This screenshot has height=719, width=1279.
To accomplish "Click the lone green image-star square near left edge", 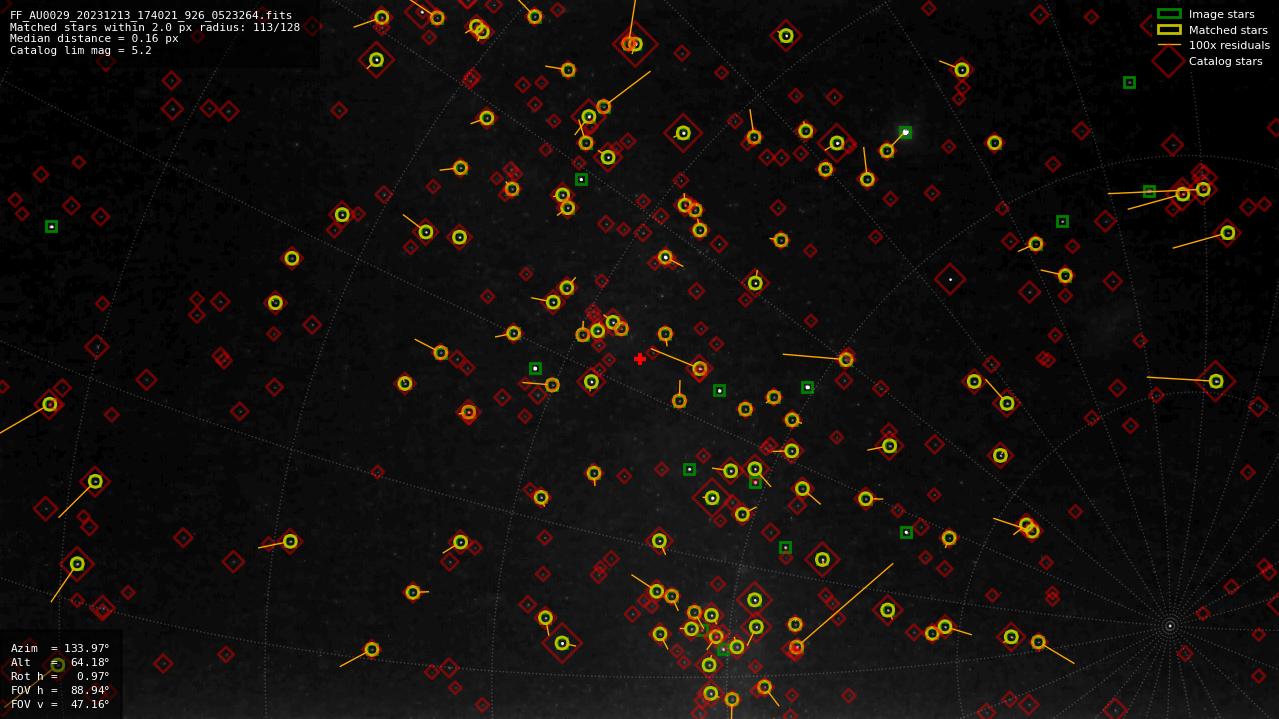I will [x=51, y=227].
